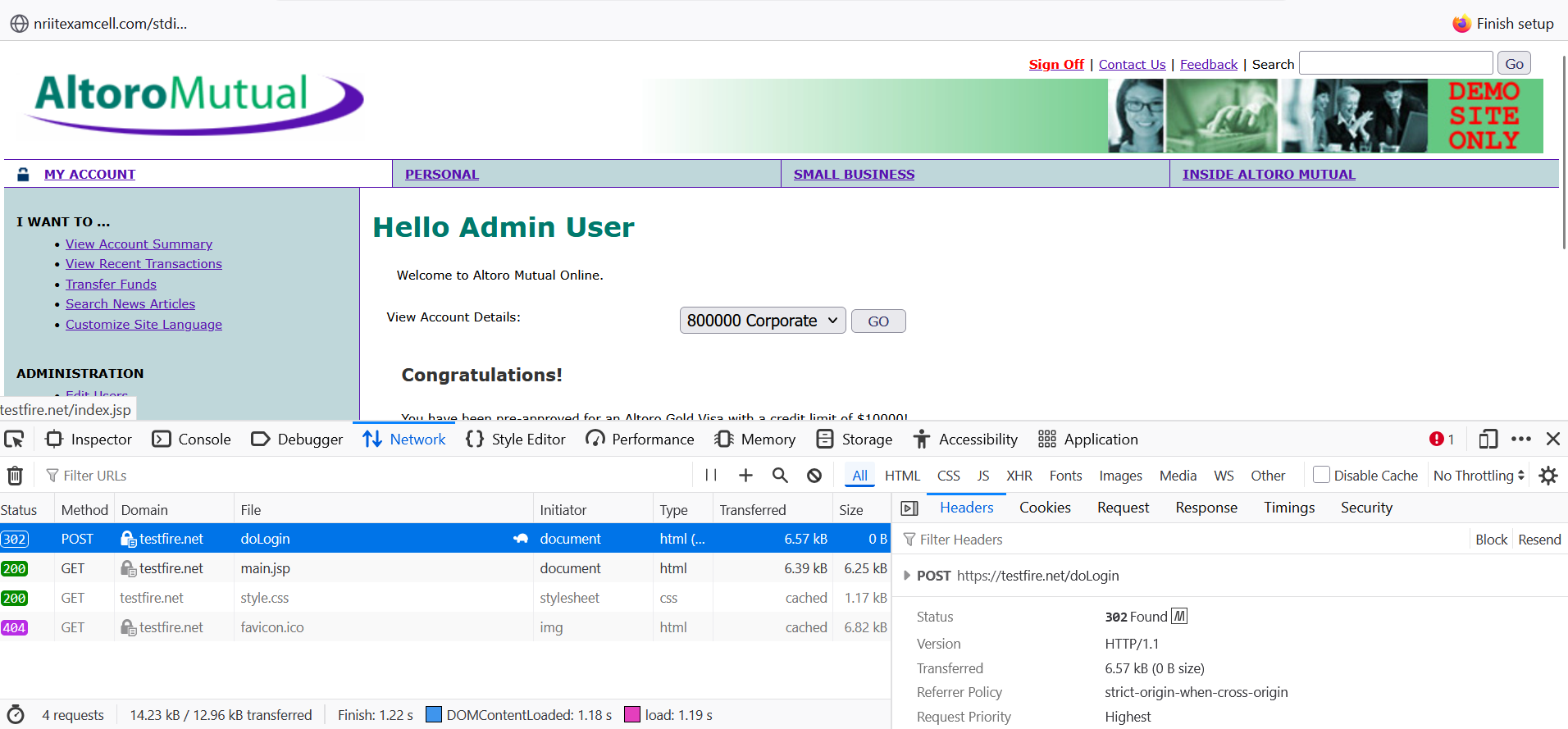Switch to Request tab in request details
The width and height of the screenshot is (1568, 729).
1123,508
